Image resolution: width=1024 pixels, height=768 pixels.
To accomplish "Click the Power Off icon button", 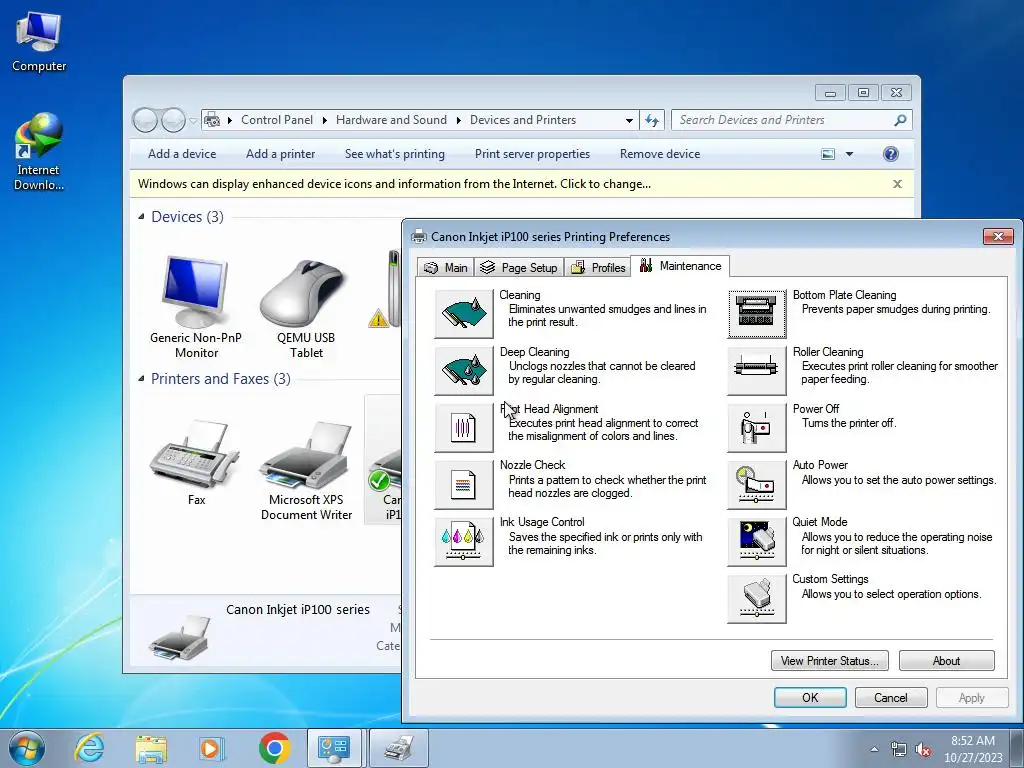I will [x=757, y=428].
